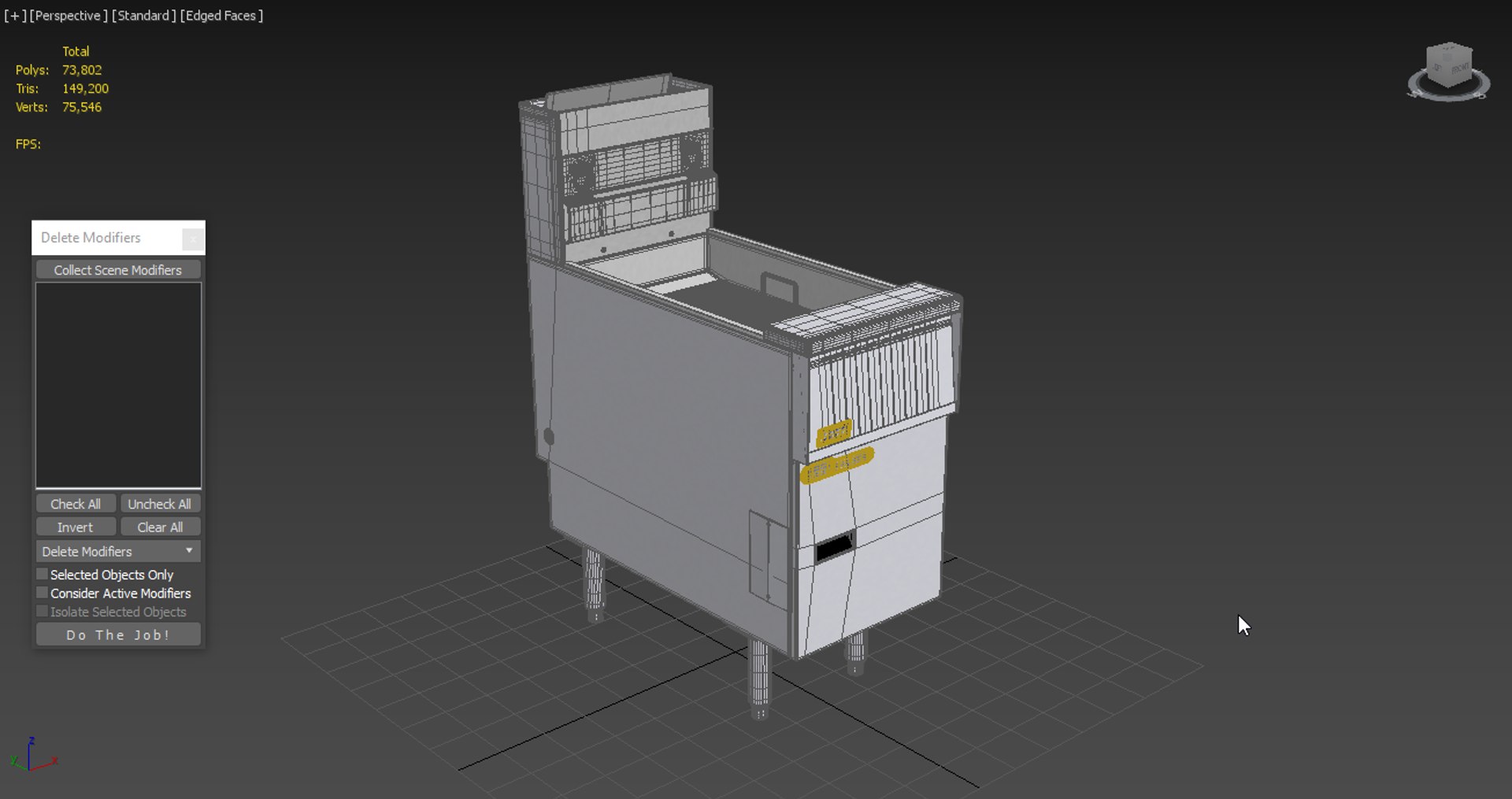Close the Delete Modifiers dialog
This screenshot has height=799, width=1512.
(192, 239)
